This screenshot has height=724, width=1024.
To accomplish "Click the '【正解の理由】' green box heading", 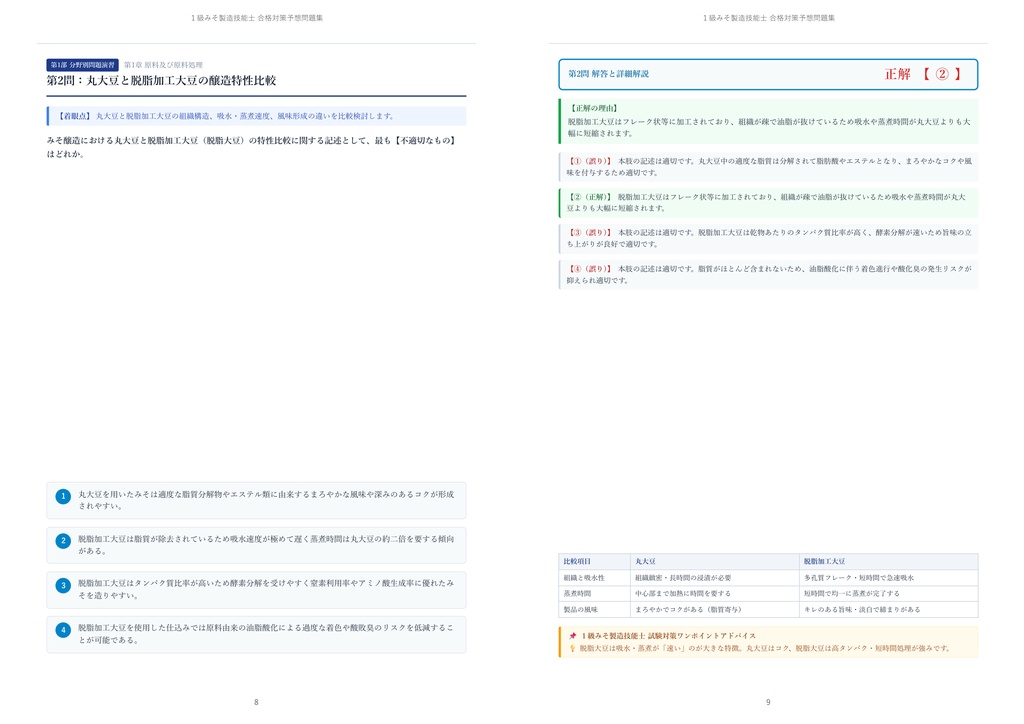I will (594, 108).
